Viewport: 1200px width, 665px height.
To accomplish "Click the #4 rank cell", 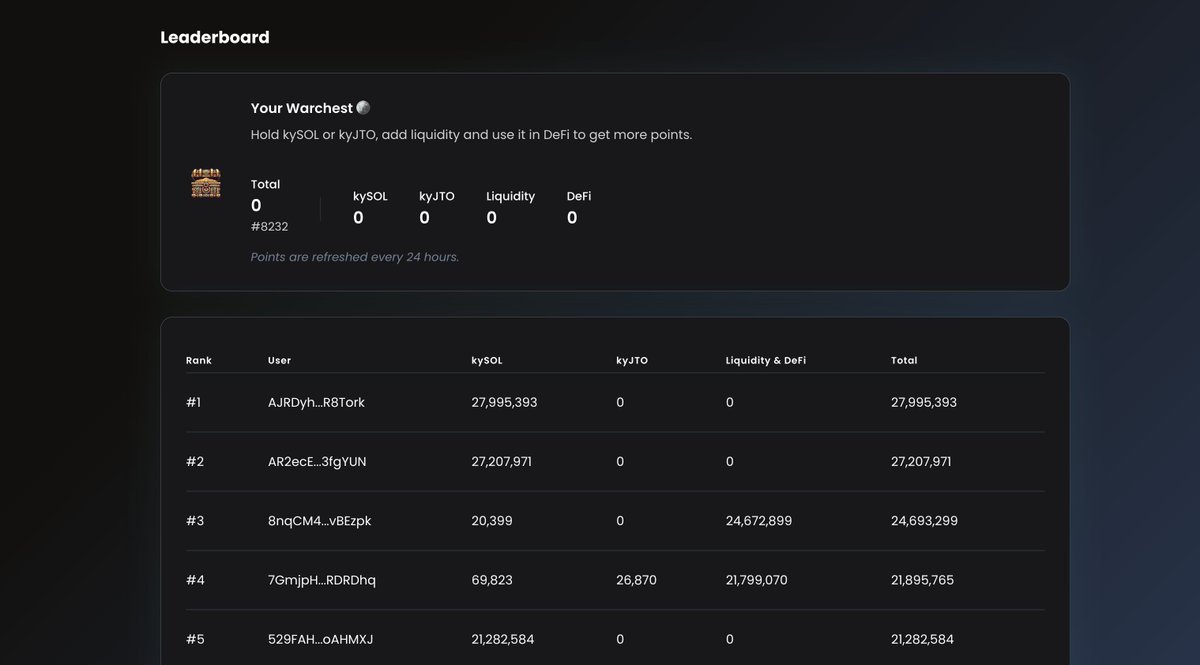I will pyautogui.click(x=195, y=580).
